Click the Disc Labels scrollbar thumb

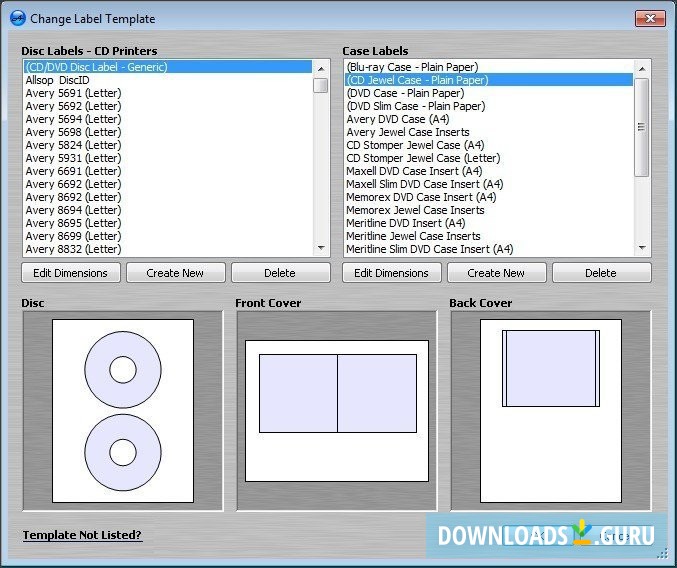click(x=321, y=85)
